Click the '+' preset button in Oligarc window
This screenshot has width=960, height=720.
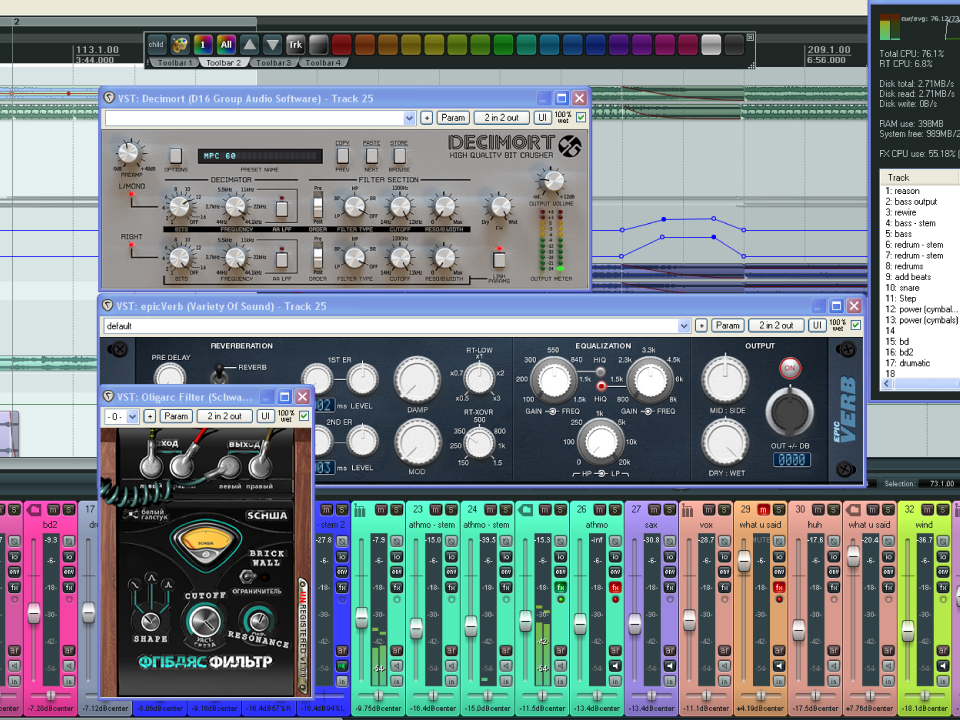149,416
